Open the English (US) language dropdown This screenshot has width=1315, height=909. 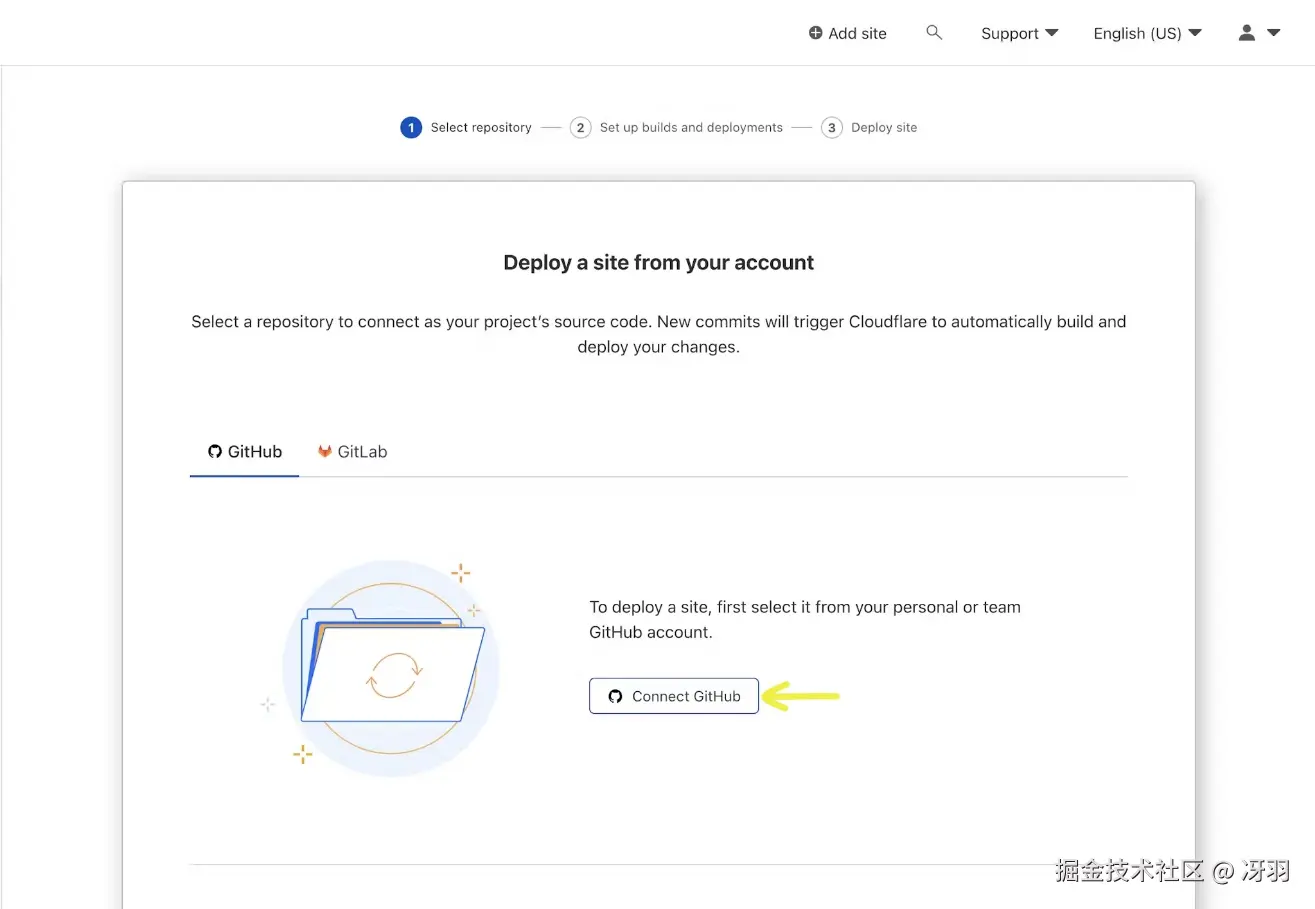coord(1147,33)
